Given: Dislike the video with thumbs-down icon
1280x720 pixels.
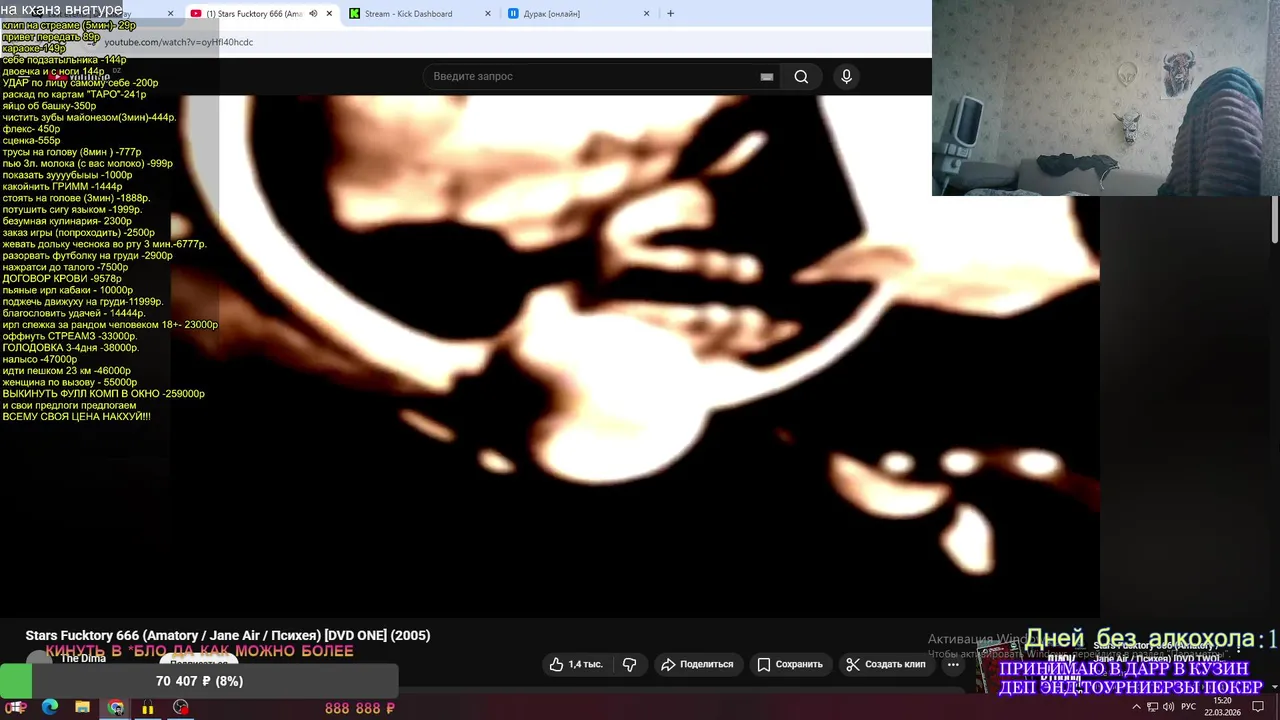Looking at the screenshot, I should point(629,664).
